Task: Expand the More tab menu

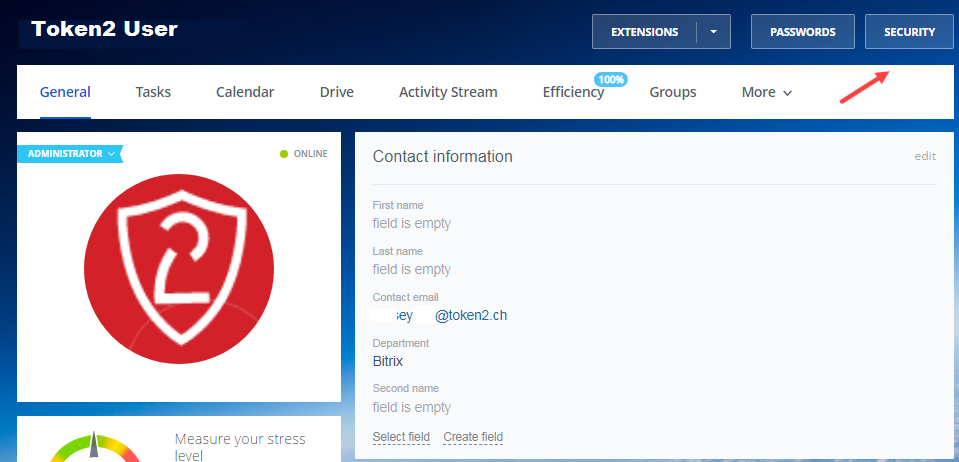Action: [766, 92]
